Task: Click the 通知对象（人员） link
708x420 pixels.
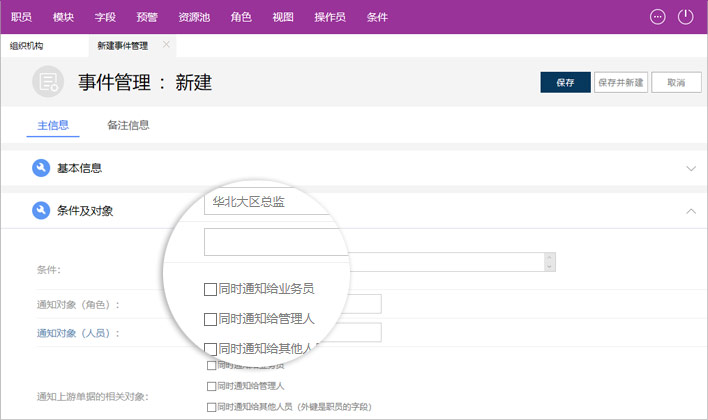Action: coord(71,333)
